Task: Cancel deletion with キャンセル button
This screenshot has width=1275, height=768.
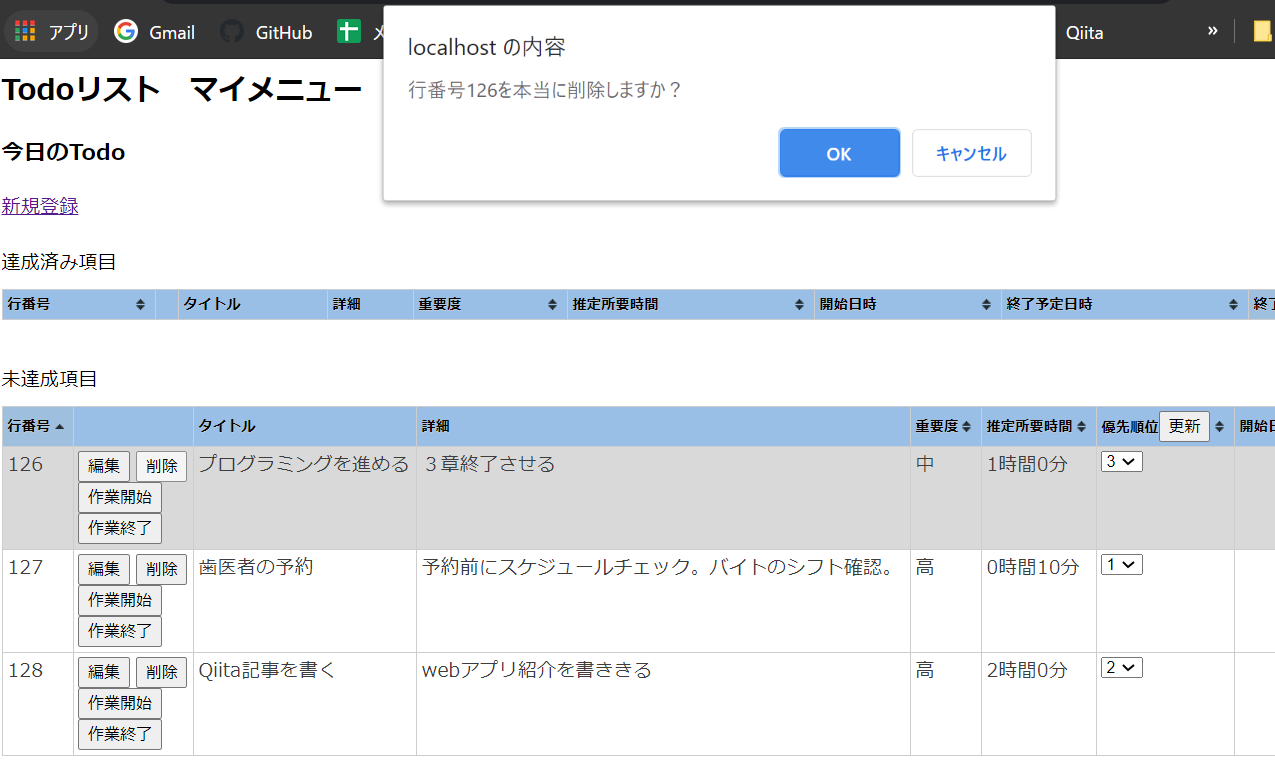Action: tap(971, 153)
